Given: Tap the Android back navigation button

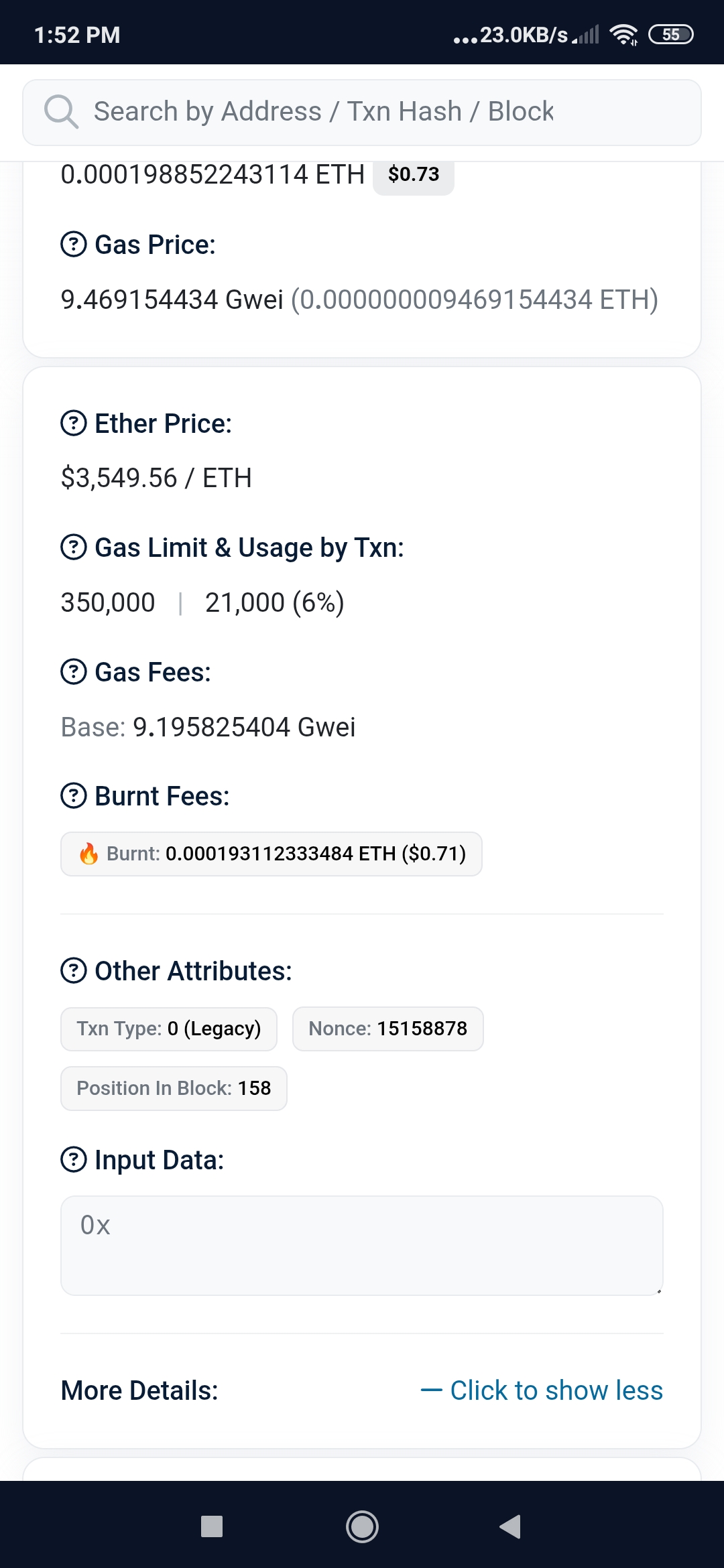Looking at the screenshot, I should click(511, 1527).
